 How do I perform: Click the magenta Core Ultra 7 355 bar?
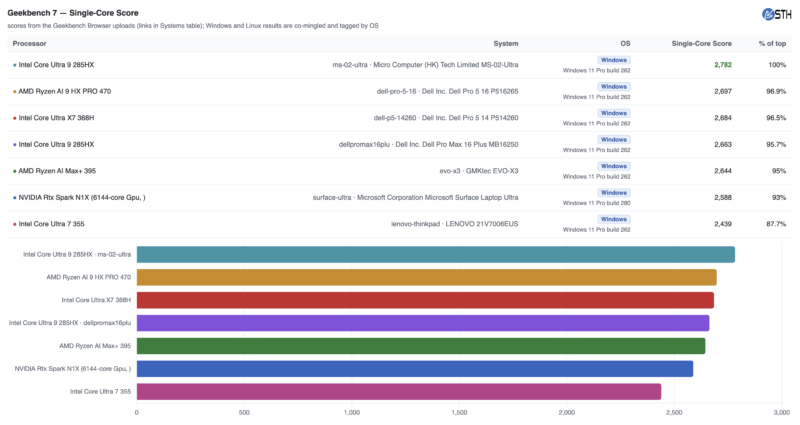(399, 392)
